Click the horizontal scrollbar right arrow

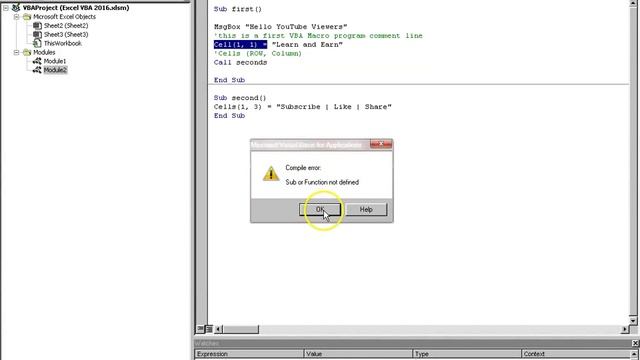(625, 329)
